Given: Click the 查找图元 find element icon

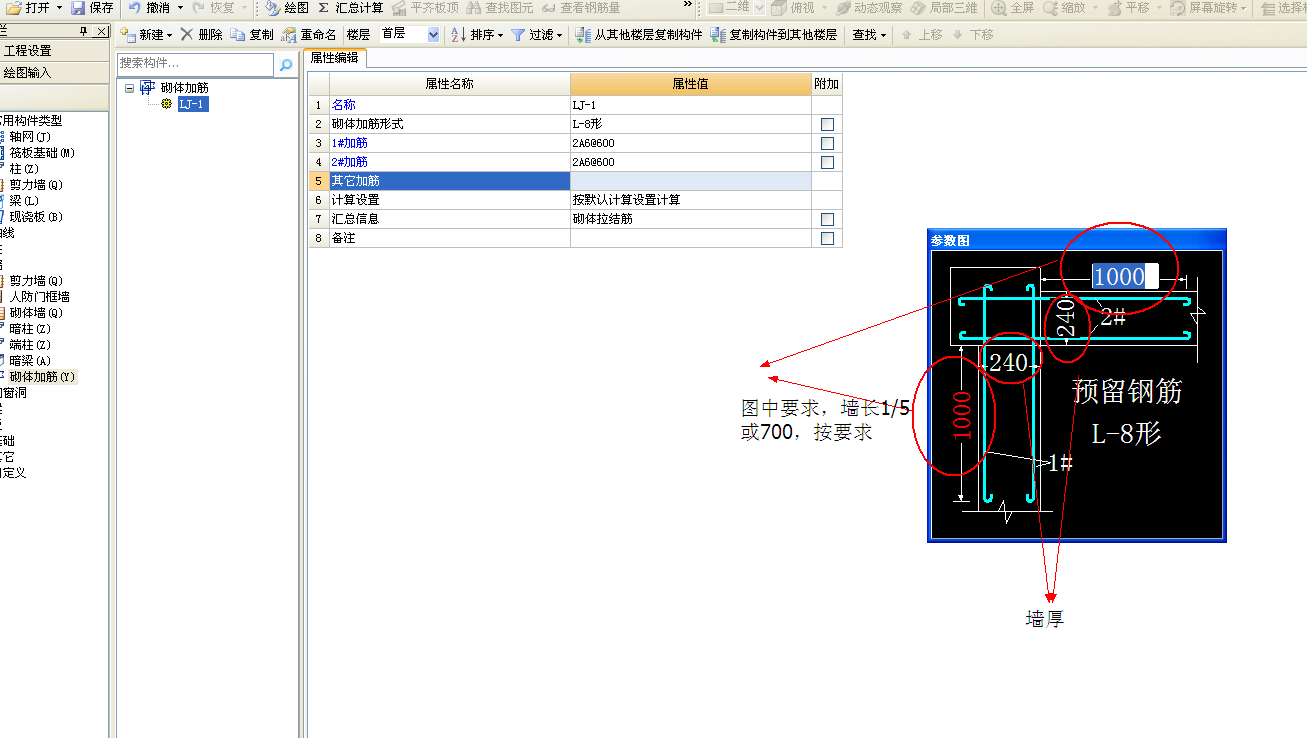Looking at the screenshot, I should tap(474, 8).
